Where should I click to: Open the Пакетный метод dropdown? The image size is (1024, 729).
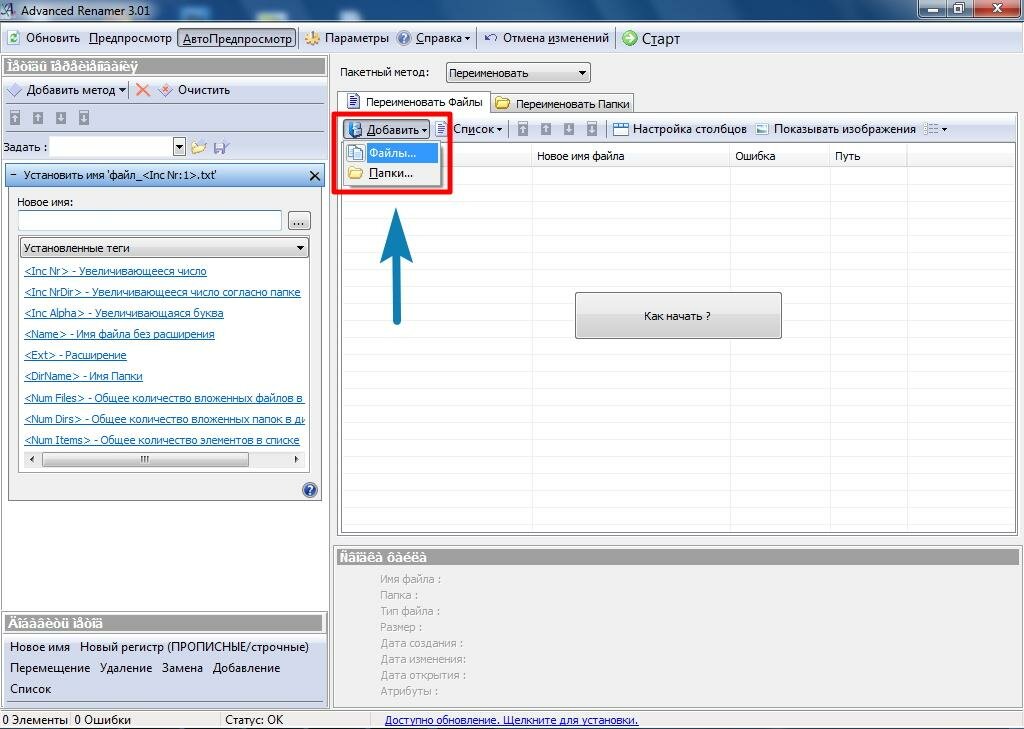(x=518, y=73)
